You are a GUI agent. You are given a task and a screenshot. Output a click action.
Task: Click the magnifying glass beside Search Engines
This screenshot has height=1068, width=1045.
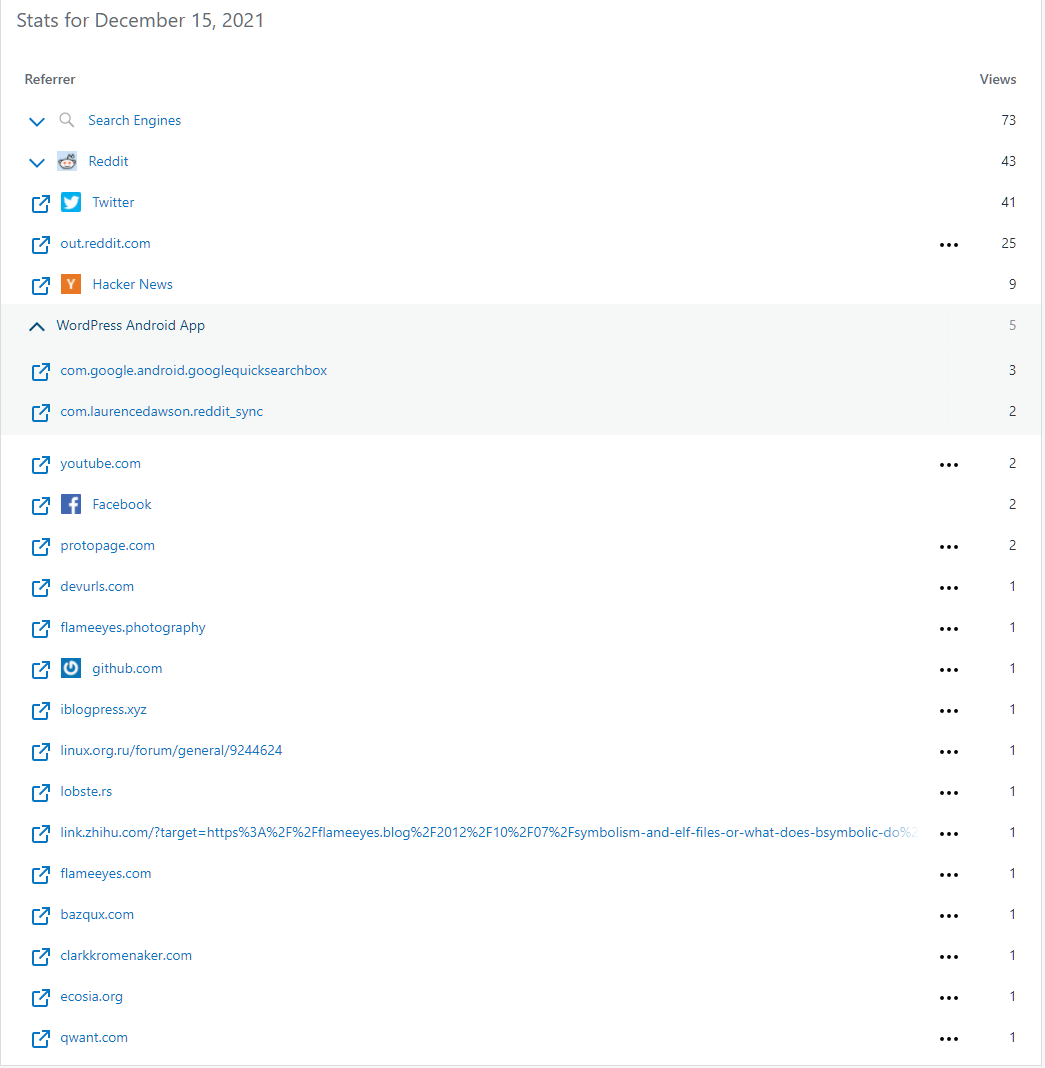66,120
